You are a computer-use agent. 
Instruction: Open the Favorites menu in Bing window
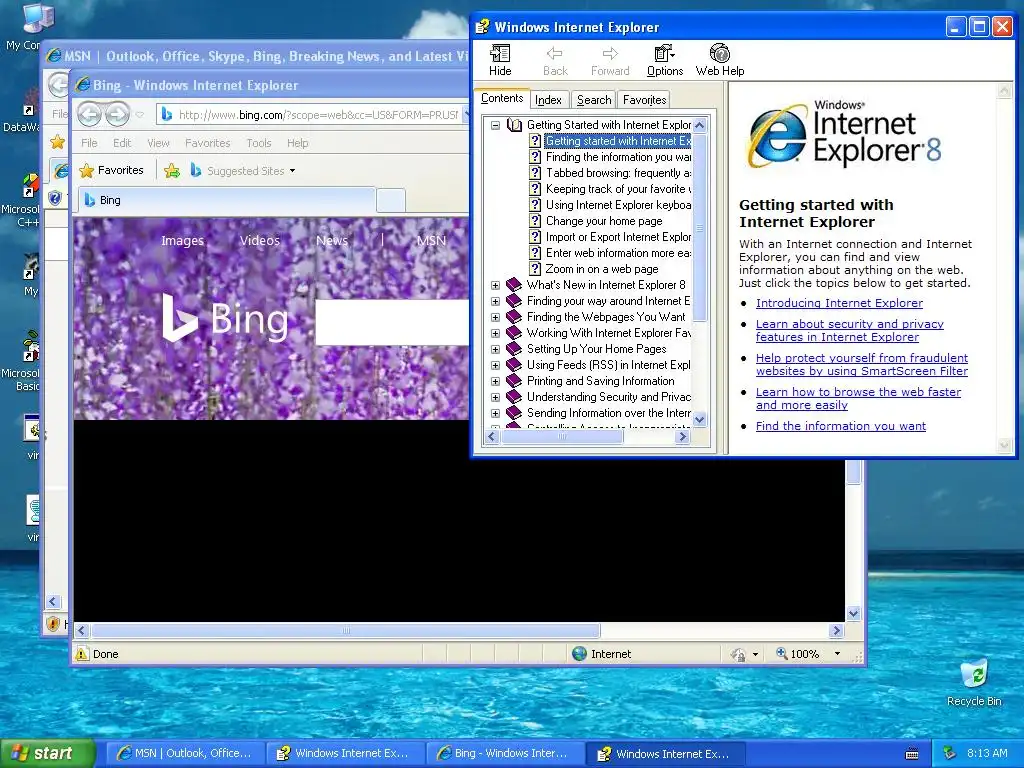[x=208, y=143]
